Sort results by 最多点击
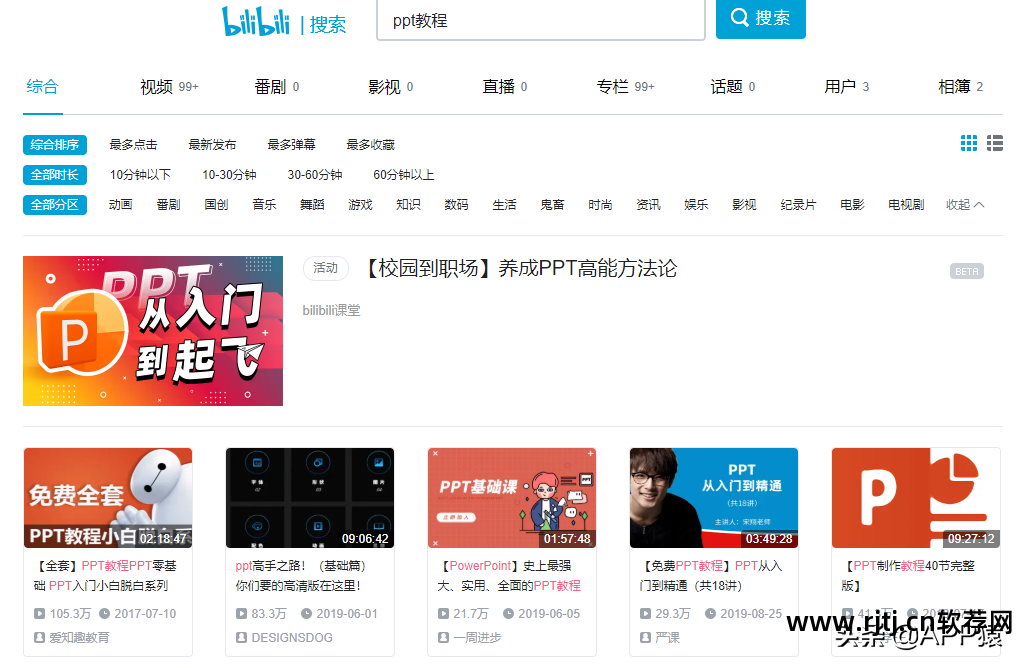The width and height of the screenshot is (1022, 668). tap(133, 145)
